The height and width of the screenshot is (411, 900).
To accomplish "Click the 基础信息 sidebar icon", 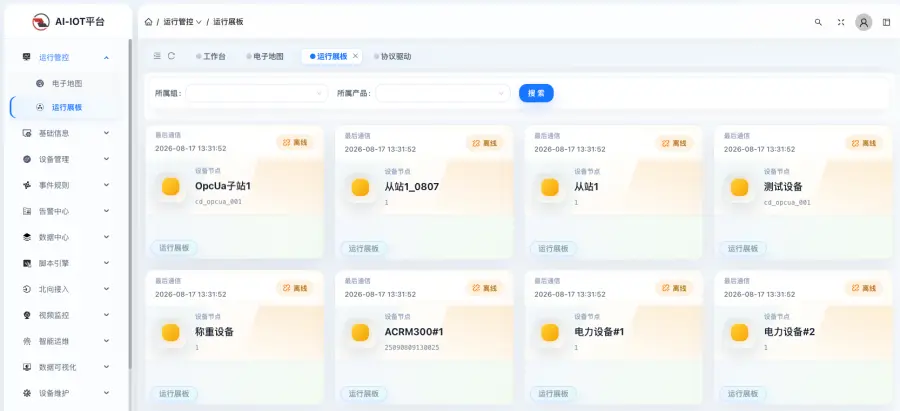I will (x=26, y=133).
